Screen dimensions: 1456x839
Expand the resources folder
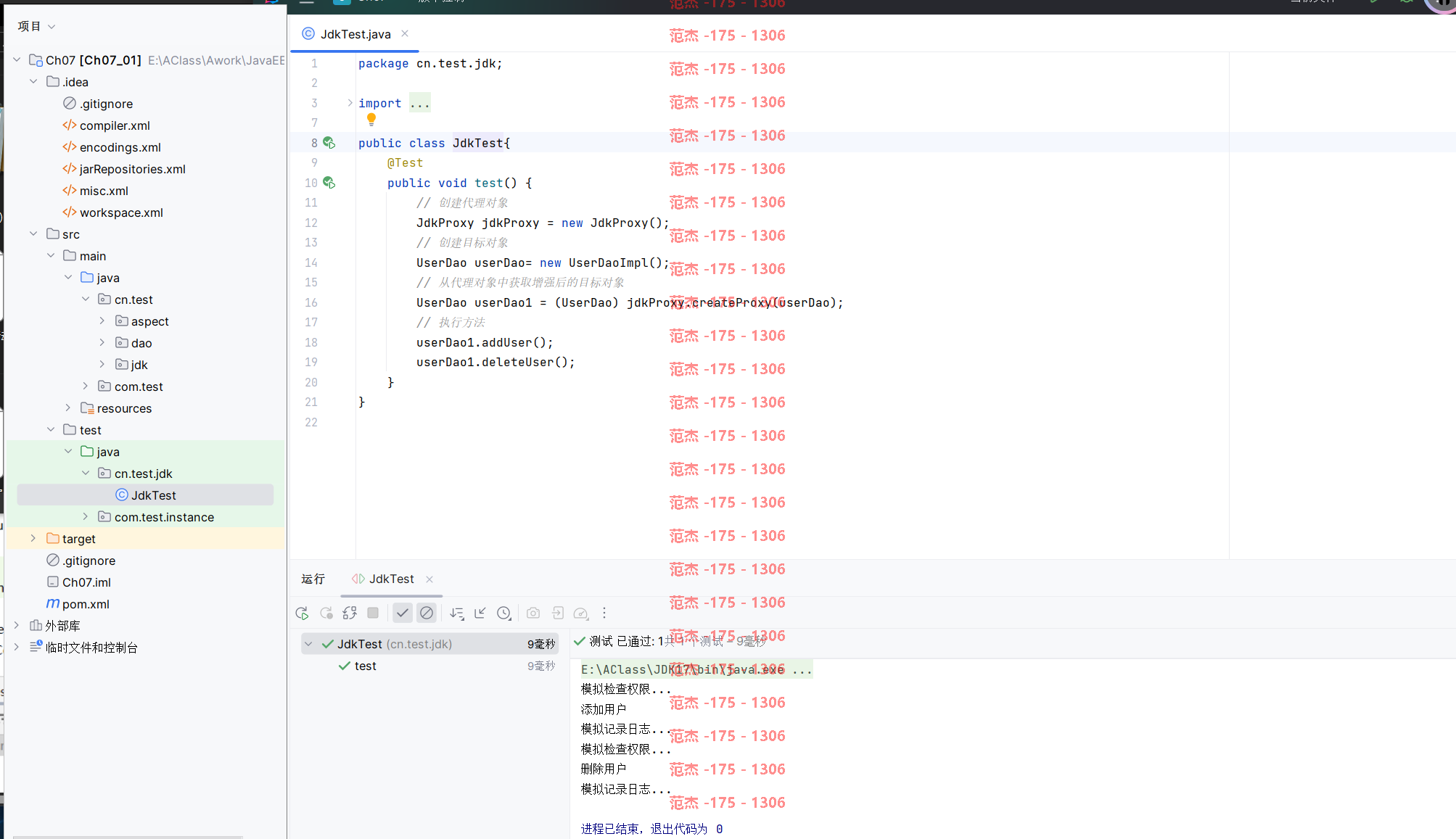click(x=68, y=408)
